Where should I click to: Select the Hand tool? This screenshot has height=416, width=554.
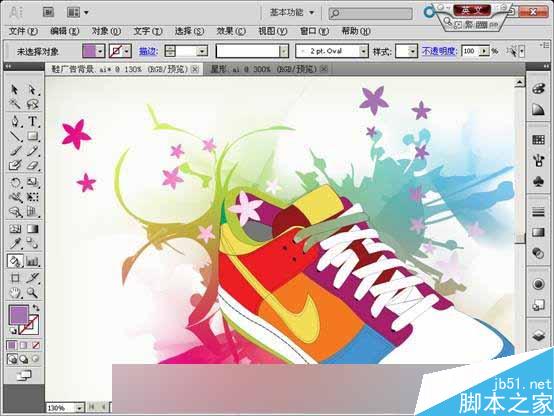15,293
